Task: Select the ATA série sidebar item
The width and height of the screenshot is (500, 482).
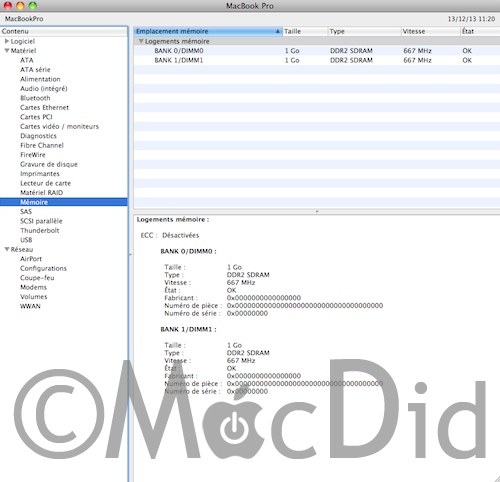Action: coord(35,70)
